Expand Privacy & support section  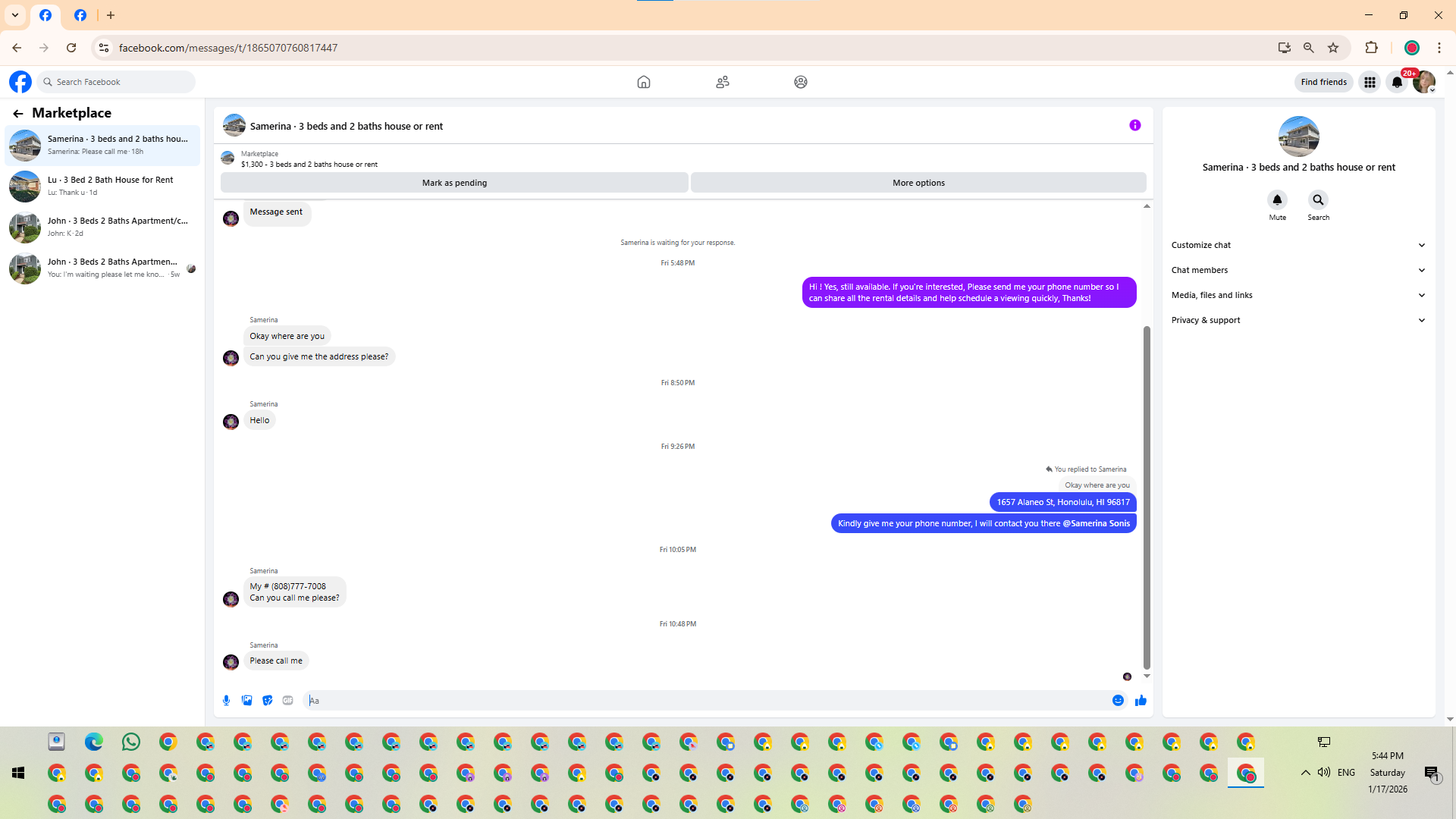point(1298,320)
